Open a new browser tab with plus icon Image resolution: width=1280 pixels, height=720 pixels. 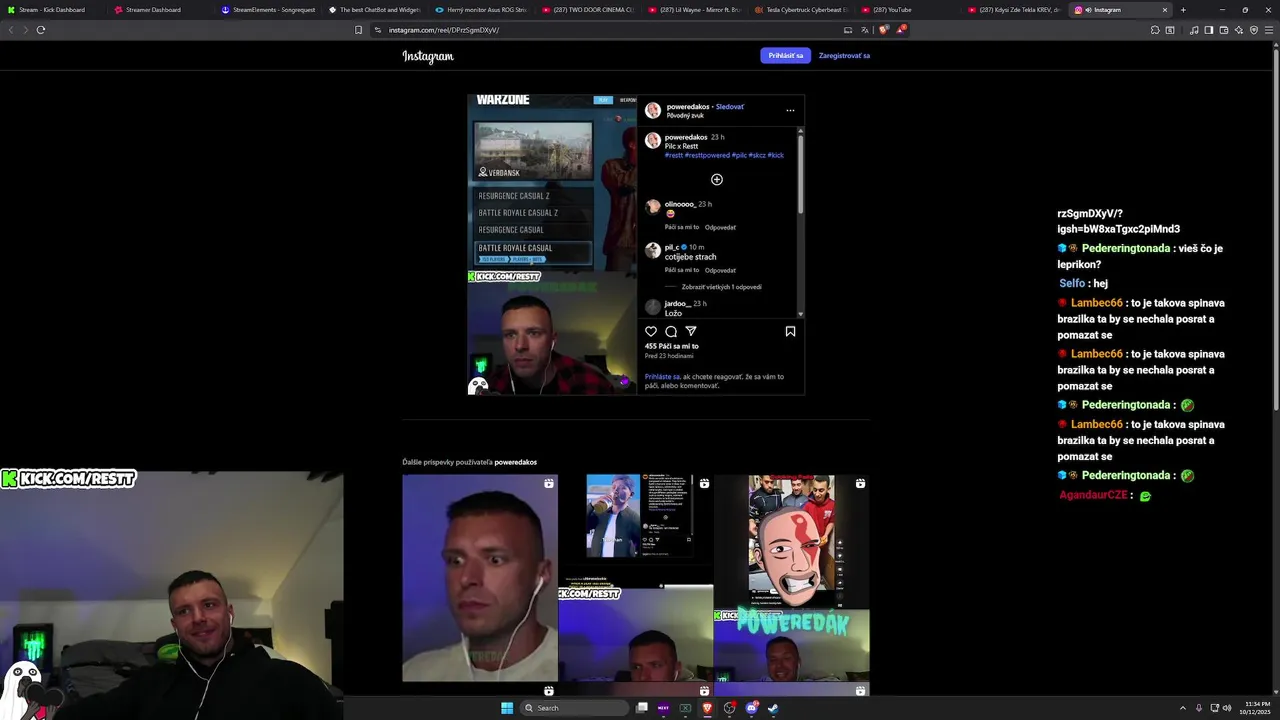[1183, 10]
